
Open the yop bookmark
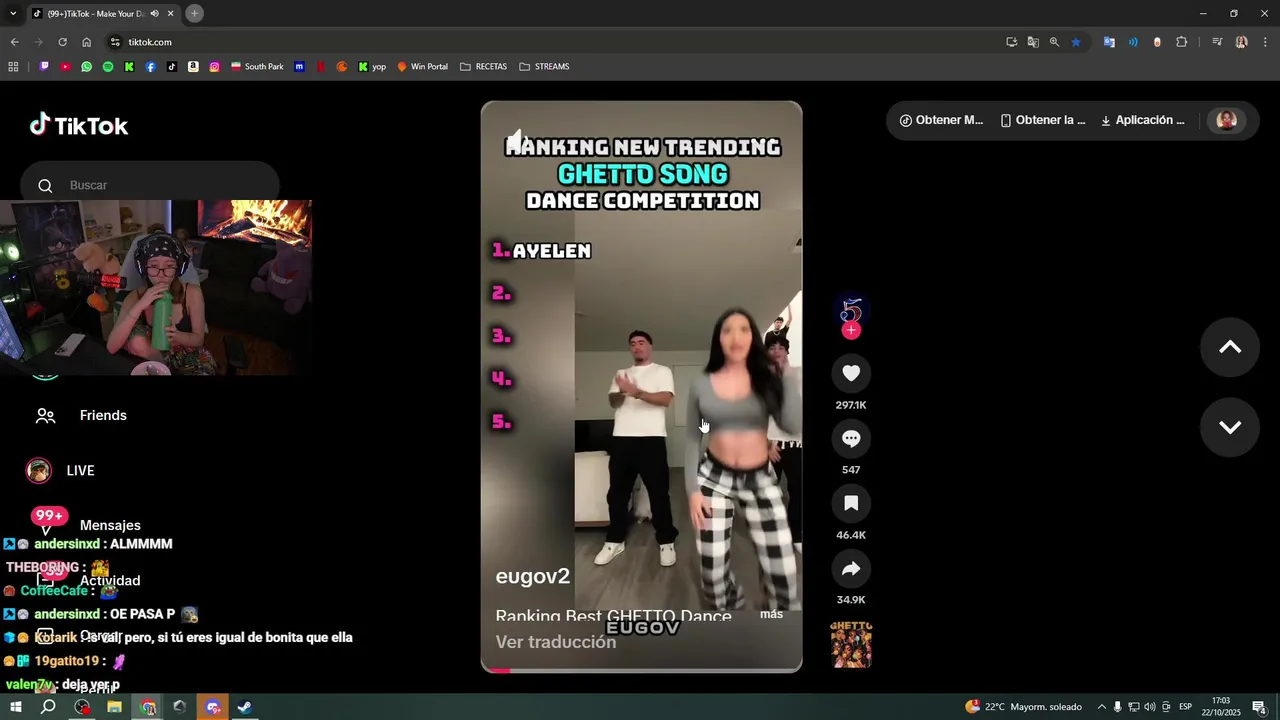coord(372,67)
